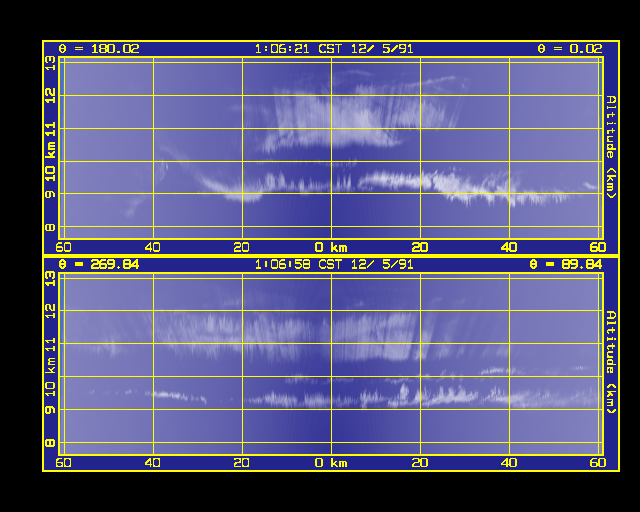
Task: Click the 60 distance tick on θ = 180.02 side
Action: pyautogui.click(x=63, y=247)
